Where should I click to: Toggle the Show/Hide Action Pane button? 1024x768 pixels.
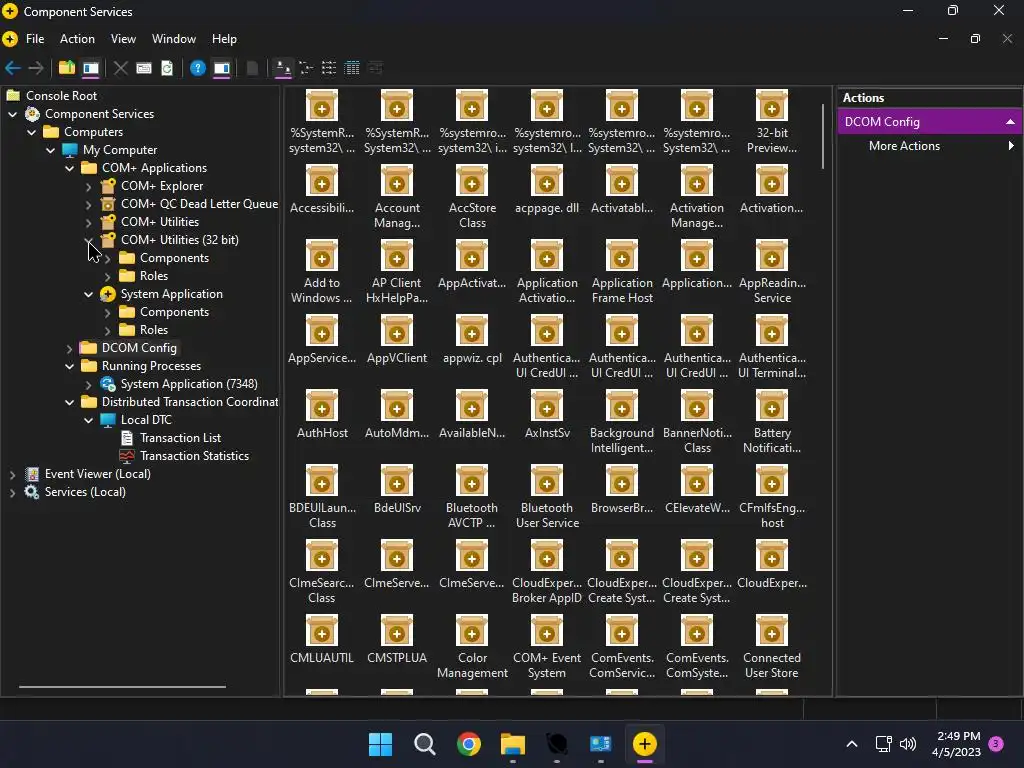(222, 68)
